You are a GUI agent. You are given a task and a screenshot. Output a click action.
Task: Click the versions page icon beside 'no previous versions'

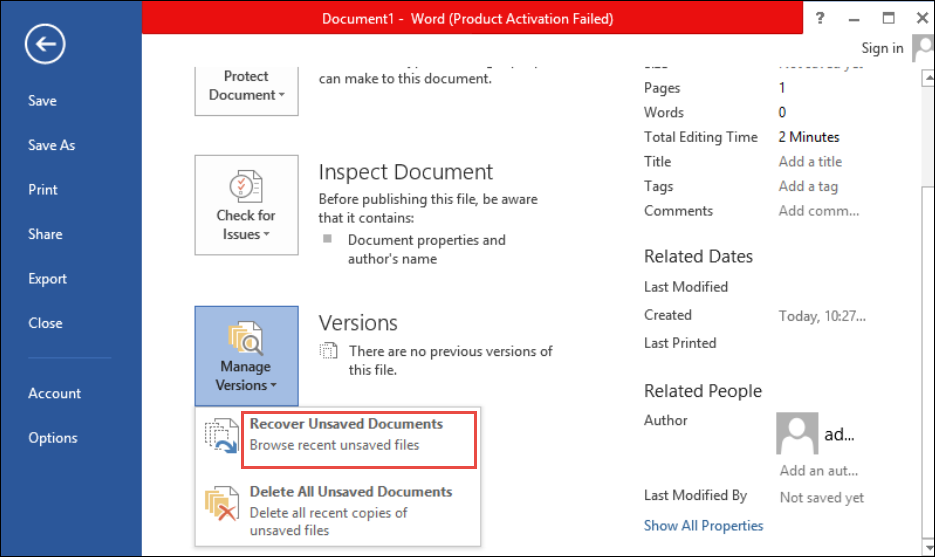[x=328, y=351]
